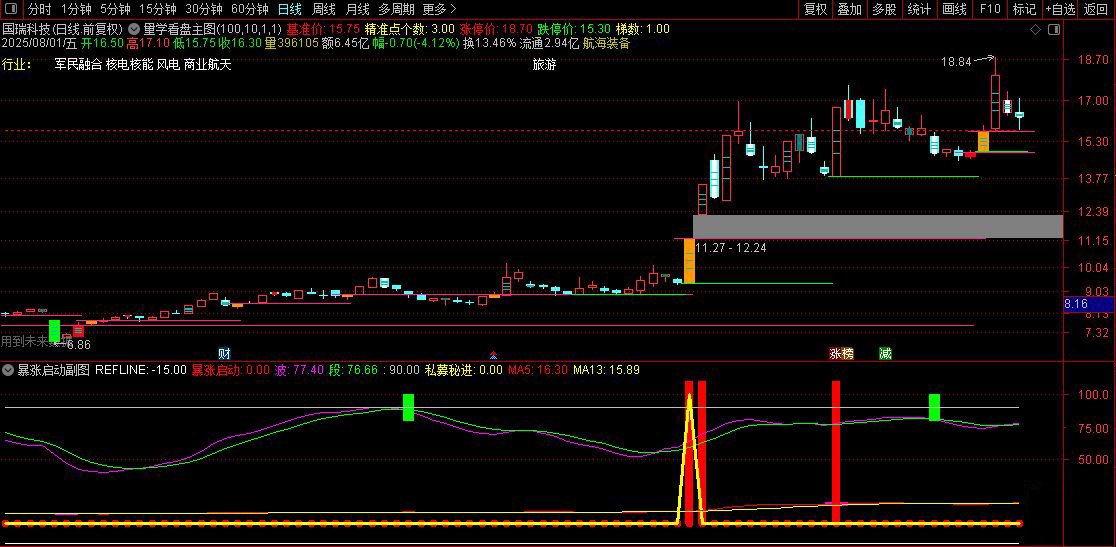Switch to 分时 intraday chart
The width and height of the screenshot is (1116, 547).
coord(40,9)
